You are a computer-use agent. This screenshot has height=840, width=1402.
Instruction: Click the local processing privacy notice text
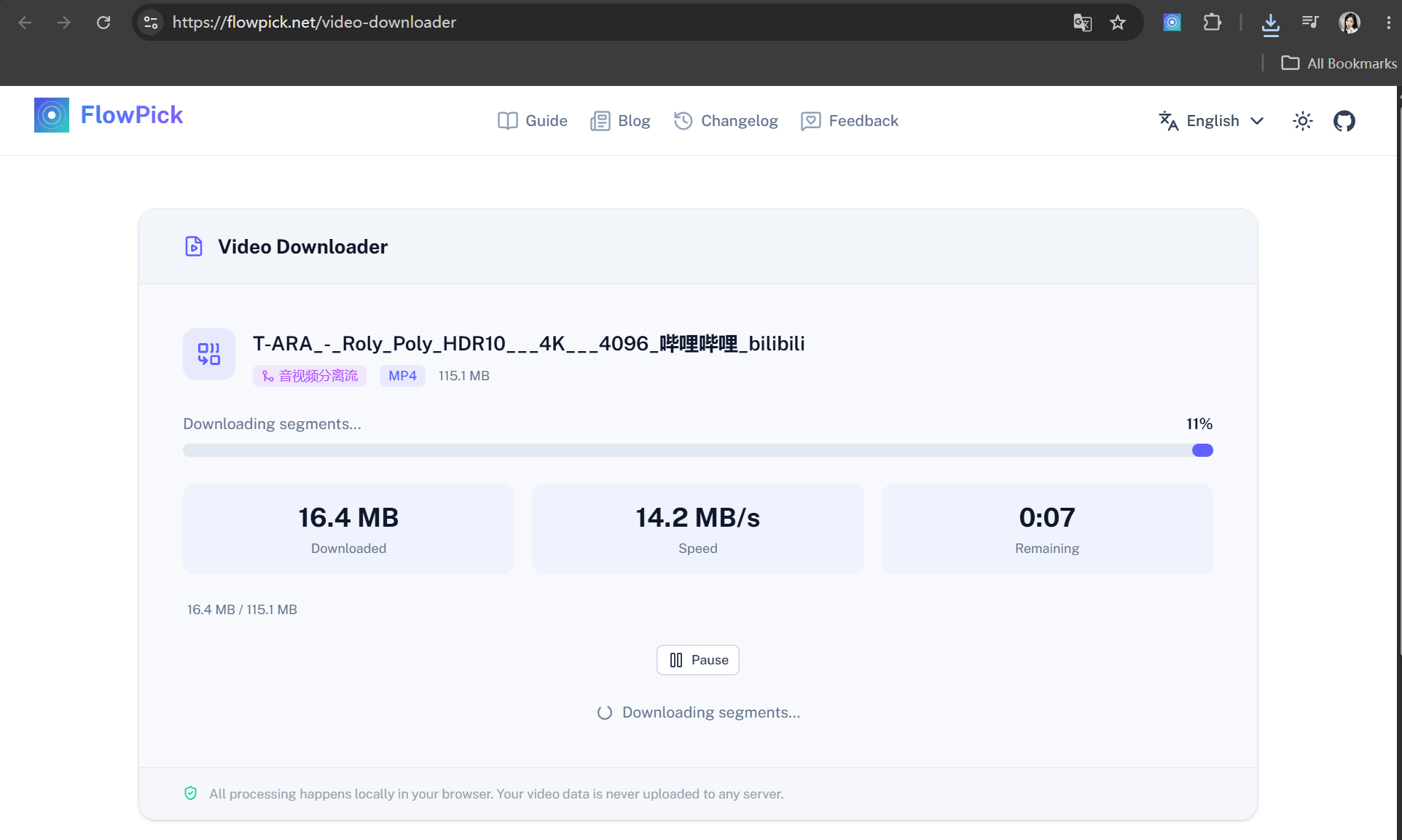496,794
